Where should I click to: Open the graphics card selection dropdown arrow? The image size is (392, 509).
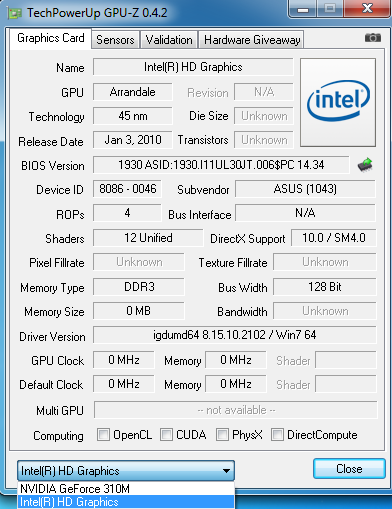(226, 471)
